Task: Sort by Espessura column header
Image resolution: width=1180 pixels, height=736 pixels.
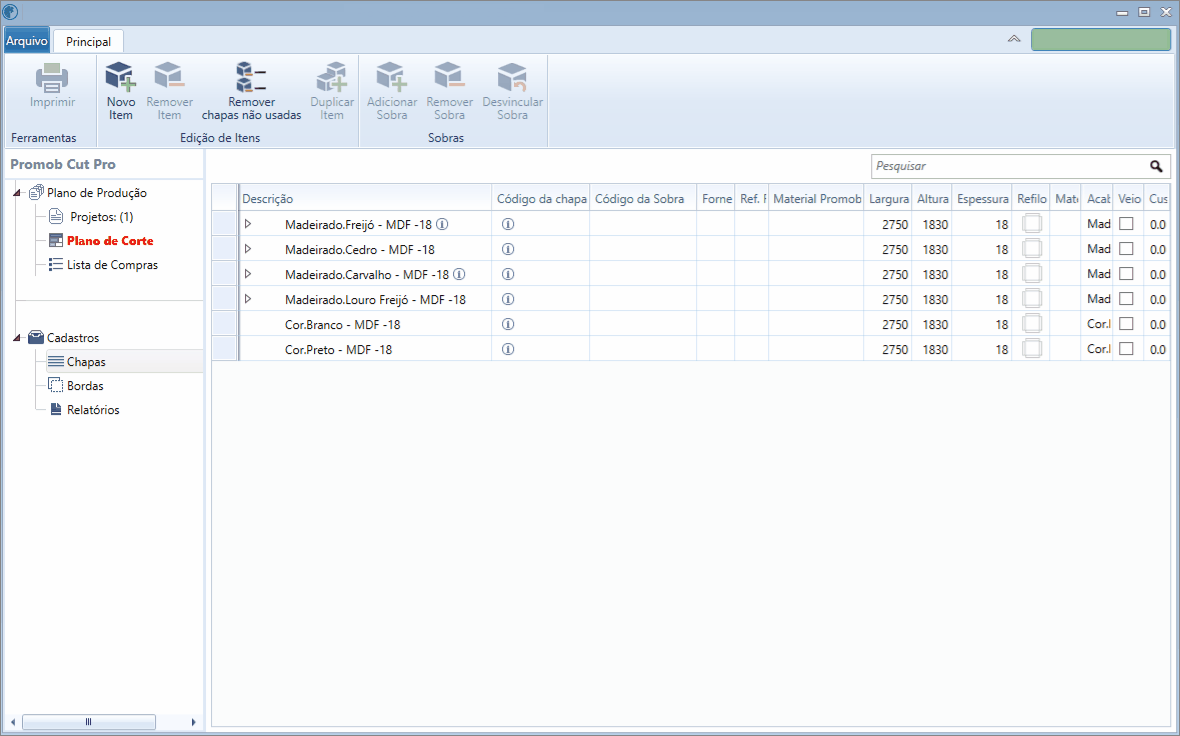Action: 982,199
